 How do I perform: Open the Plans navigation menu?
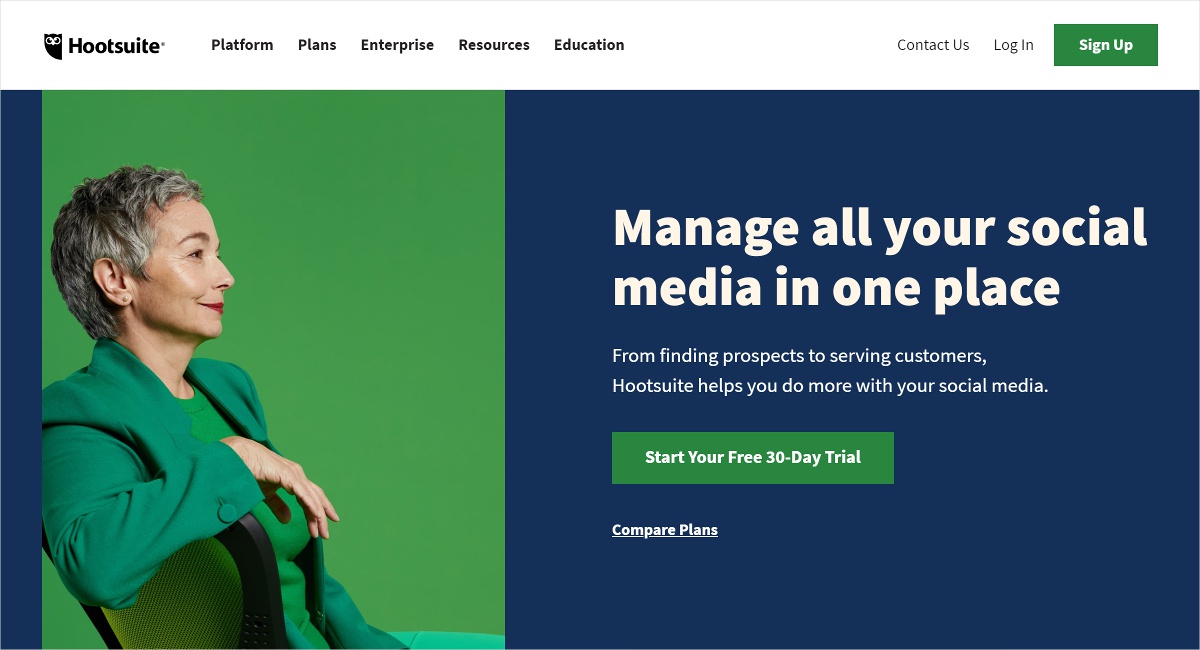[x=317, y=45]
